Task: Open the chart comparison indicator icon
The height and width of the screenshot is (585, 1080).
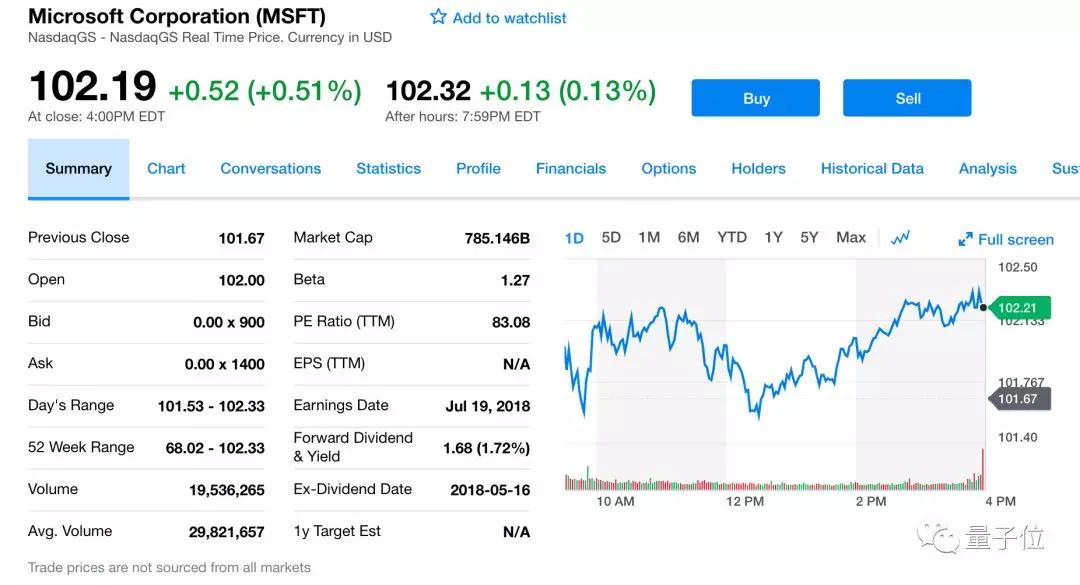Action: [x=900, y=238]
